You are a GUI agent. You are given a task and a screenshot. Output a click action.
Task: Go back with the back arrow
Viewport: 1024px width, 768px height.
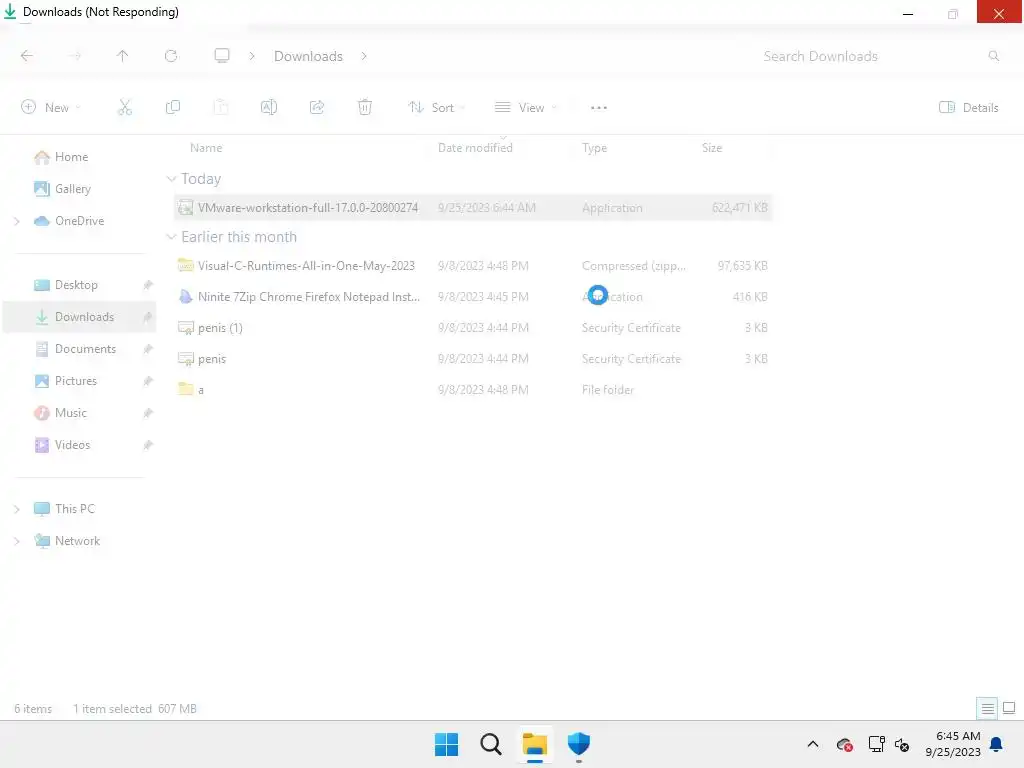point(27,56)
